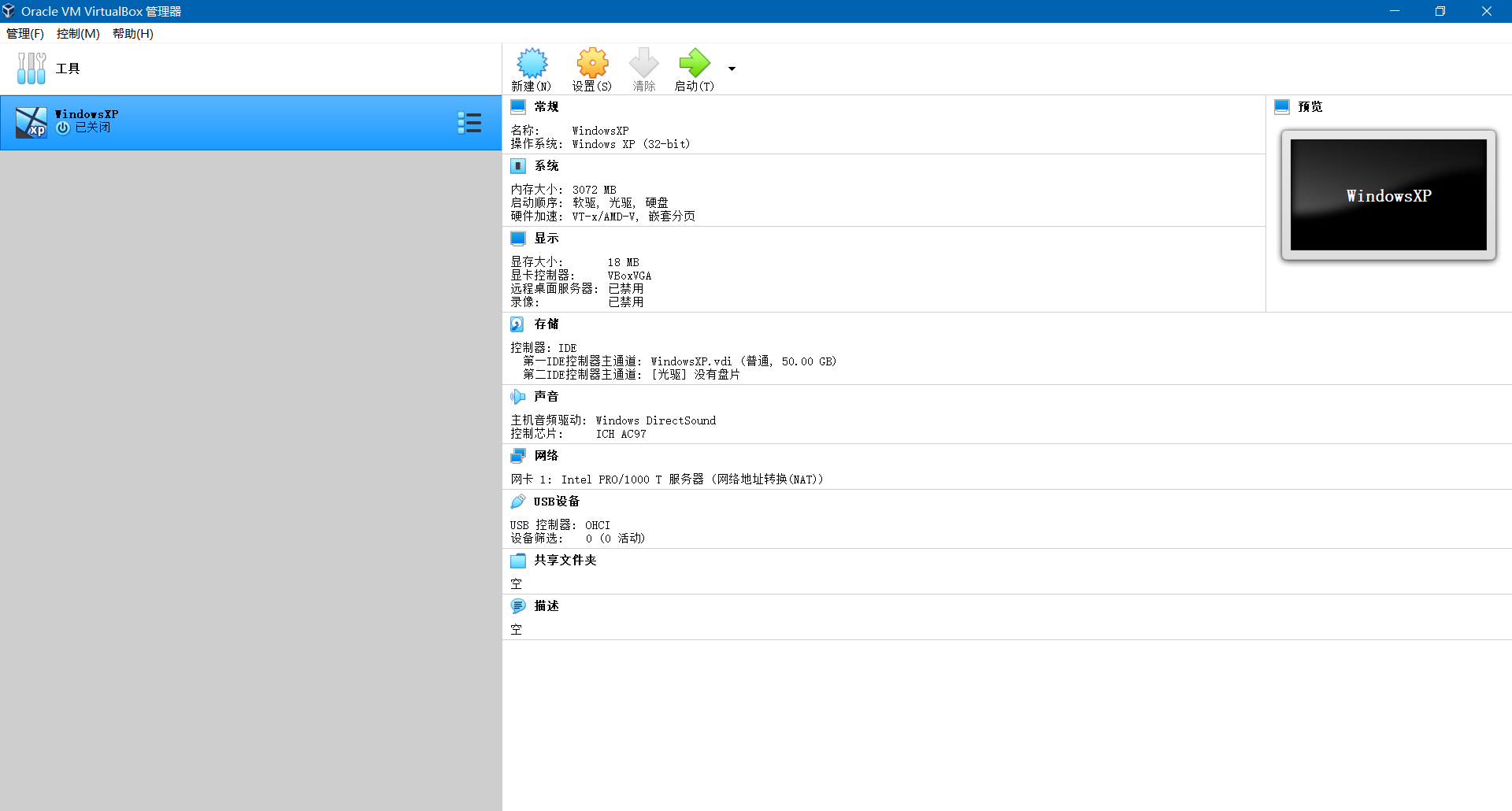Open the USB设备 section heading link
1512x811 pixels.
[557, 502]
